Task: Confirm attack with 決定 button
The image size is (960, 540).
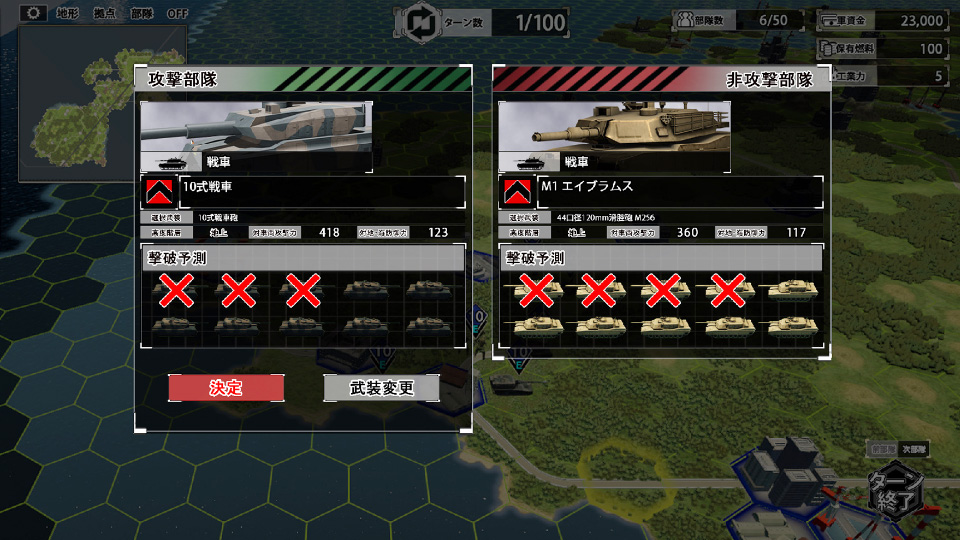Action: (x=226, y=388)
